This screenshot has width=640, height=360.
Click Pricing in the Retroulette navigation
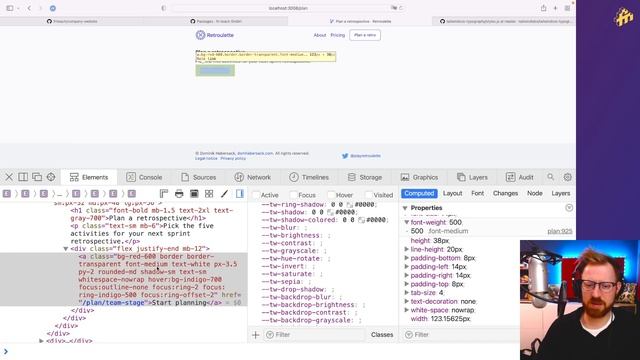point(338,35)
